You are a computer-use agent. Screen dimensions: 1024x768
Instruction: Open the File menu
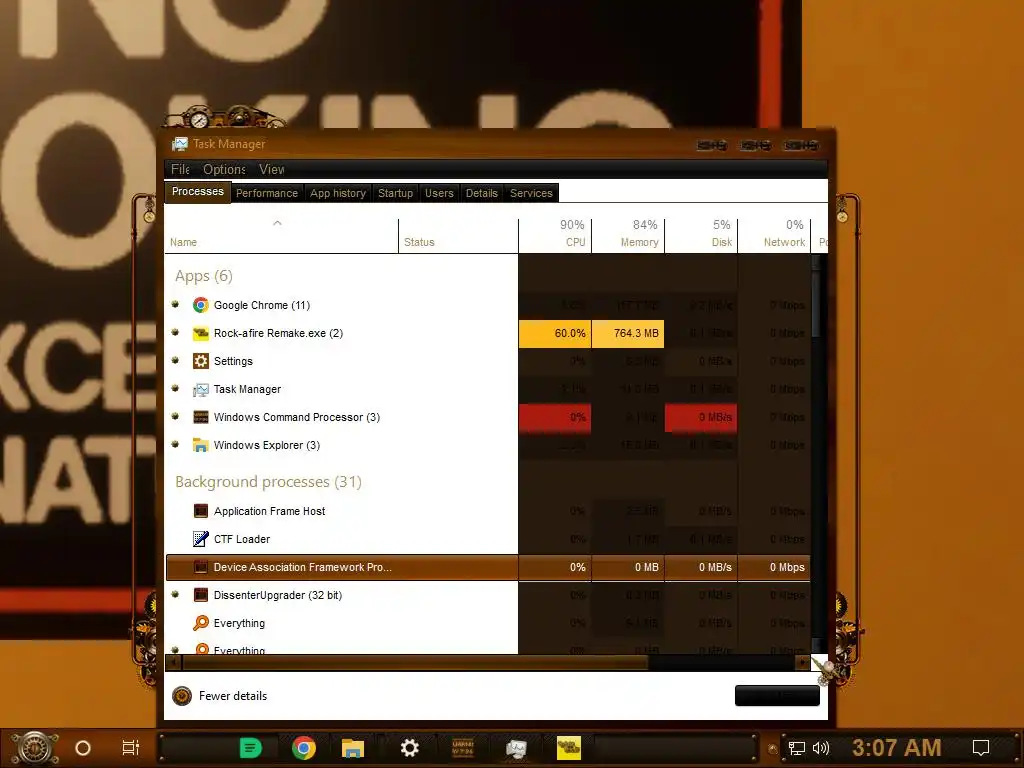pyautogui.click(x=180, y=169)
